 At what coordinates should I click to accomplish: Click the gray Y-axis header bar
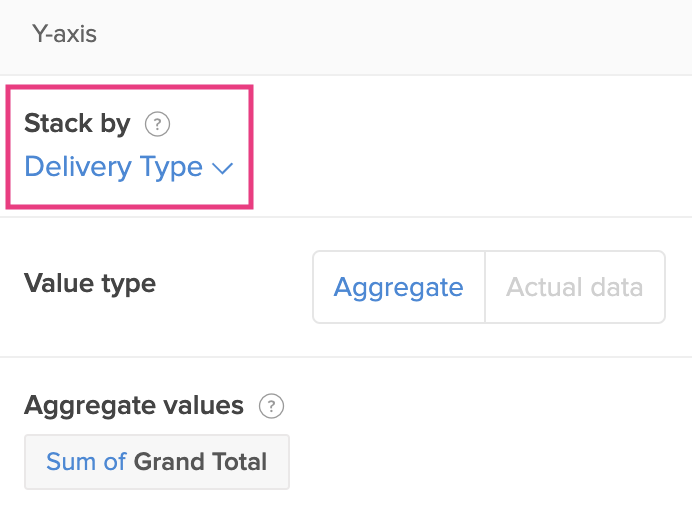pyautogui.click(x=346, y=37)
